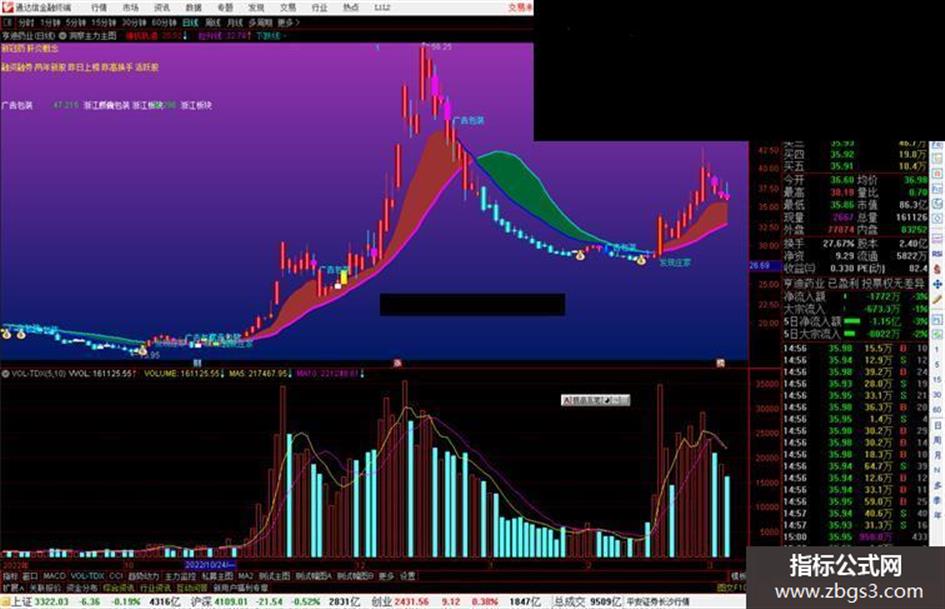Select the MA2 indicator tab
This screenshot has width=945, height=609.
tap(245, 576)
